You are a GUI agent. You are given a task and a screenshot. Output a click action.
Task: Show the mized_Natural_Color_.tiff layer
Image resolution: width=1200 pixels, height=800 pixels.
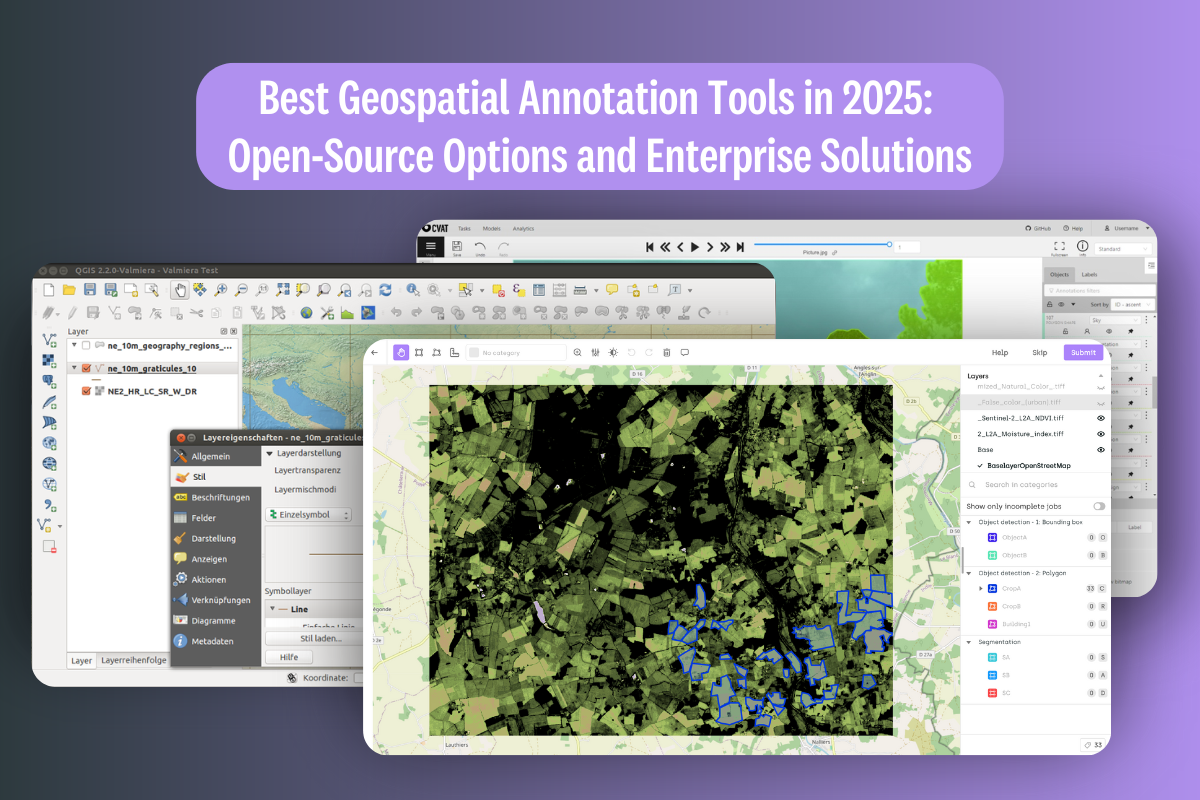pos(1100,386)
